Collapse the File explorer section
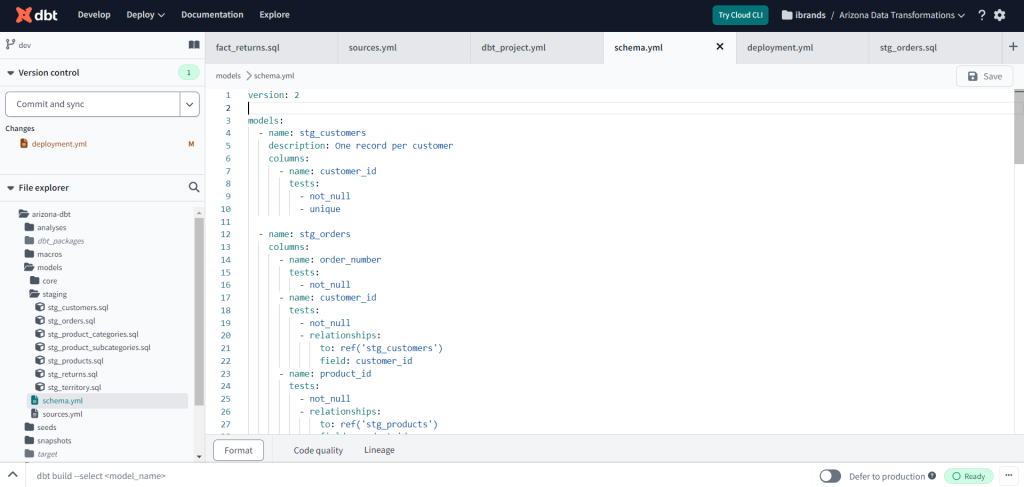Image resolution: width=1024 pixels, height=487 pixels. coord(10,187)
